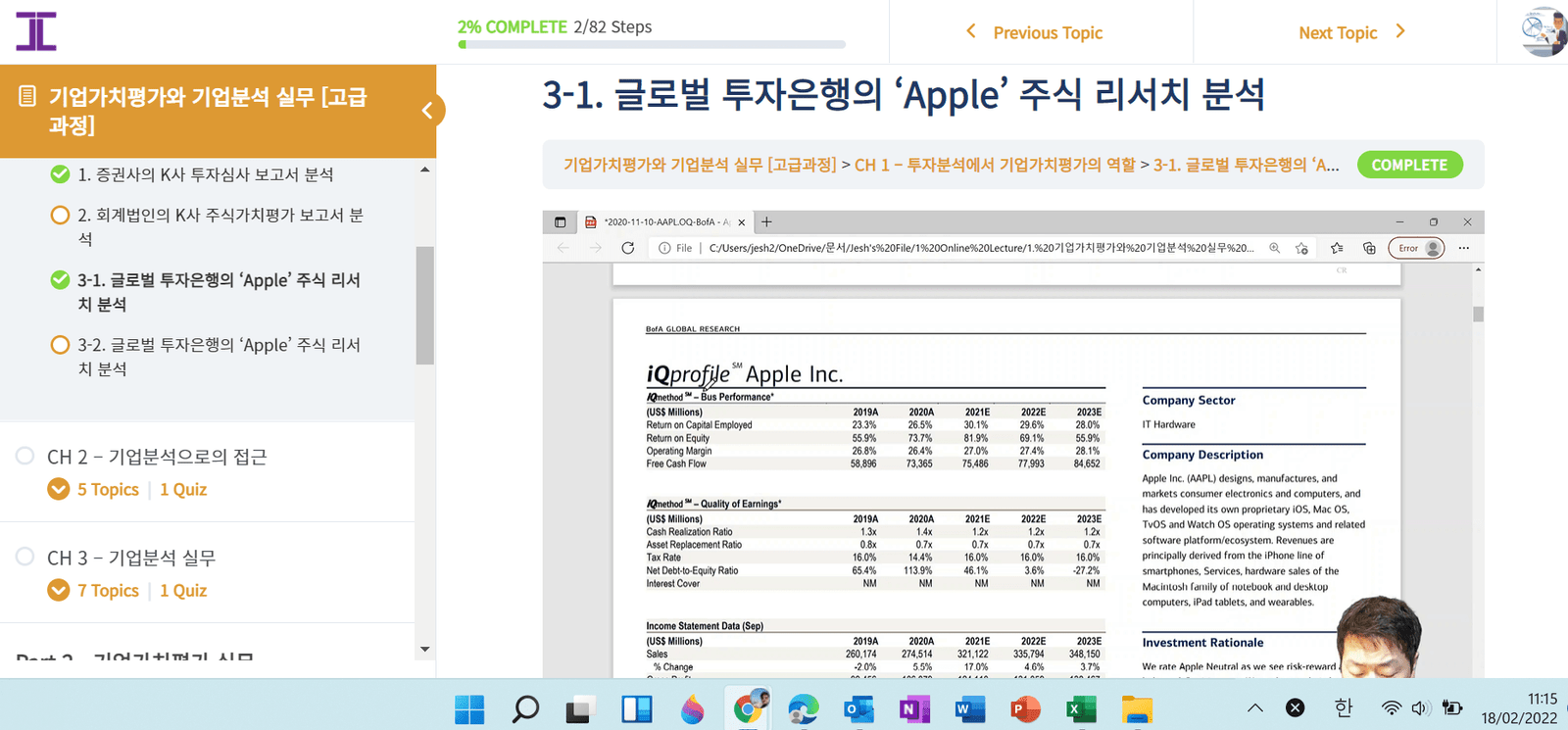Open Outlook from the taskbar
The width and height of the screenshot is (1568, 730).
coord(859,708)
